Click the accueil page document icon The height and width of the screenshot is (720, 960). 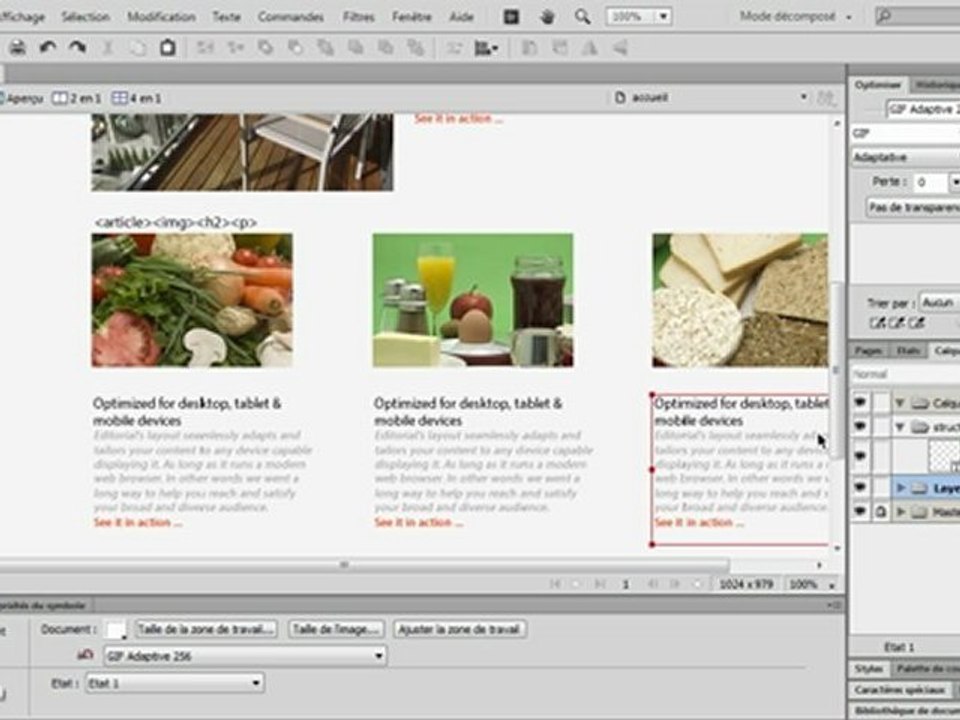click(620, 97)
